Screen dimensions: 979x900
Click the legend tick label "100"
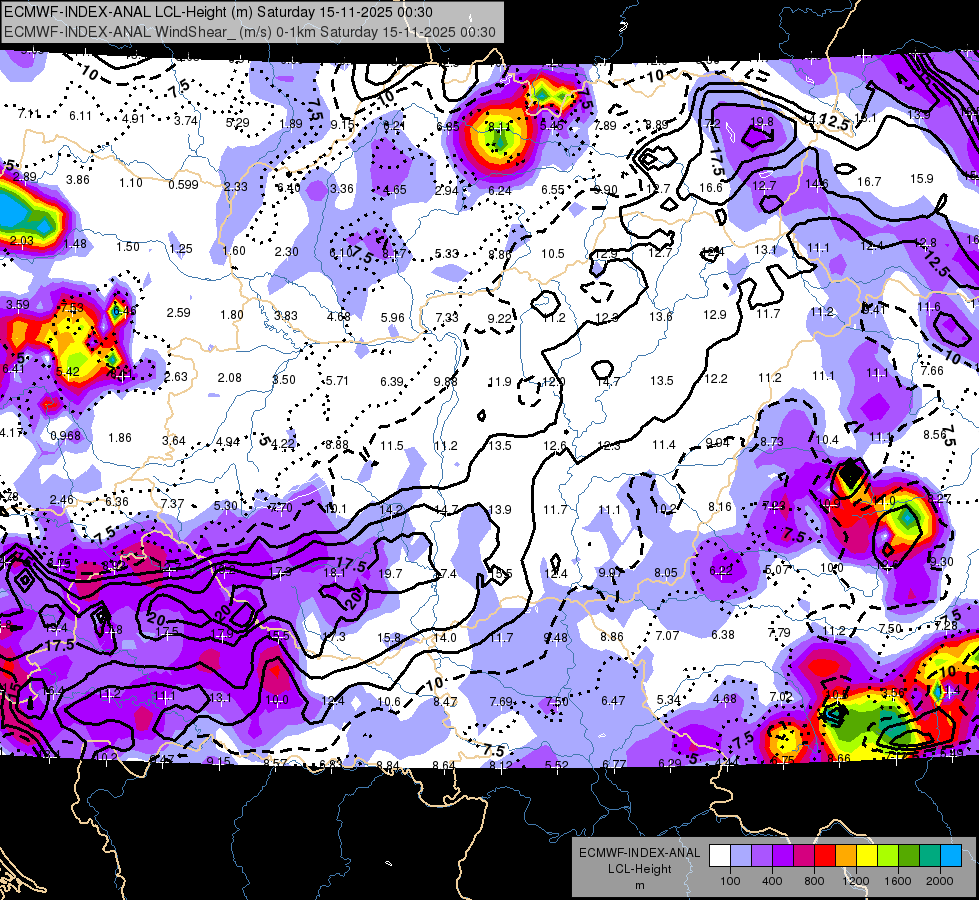click(x=730, y=881)
